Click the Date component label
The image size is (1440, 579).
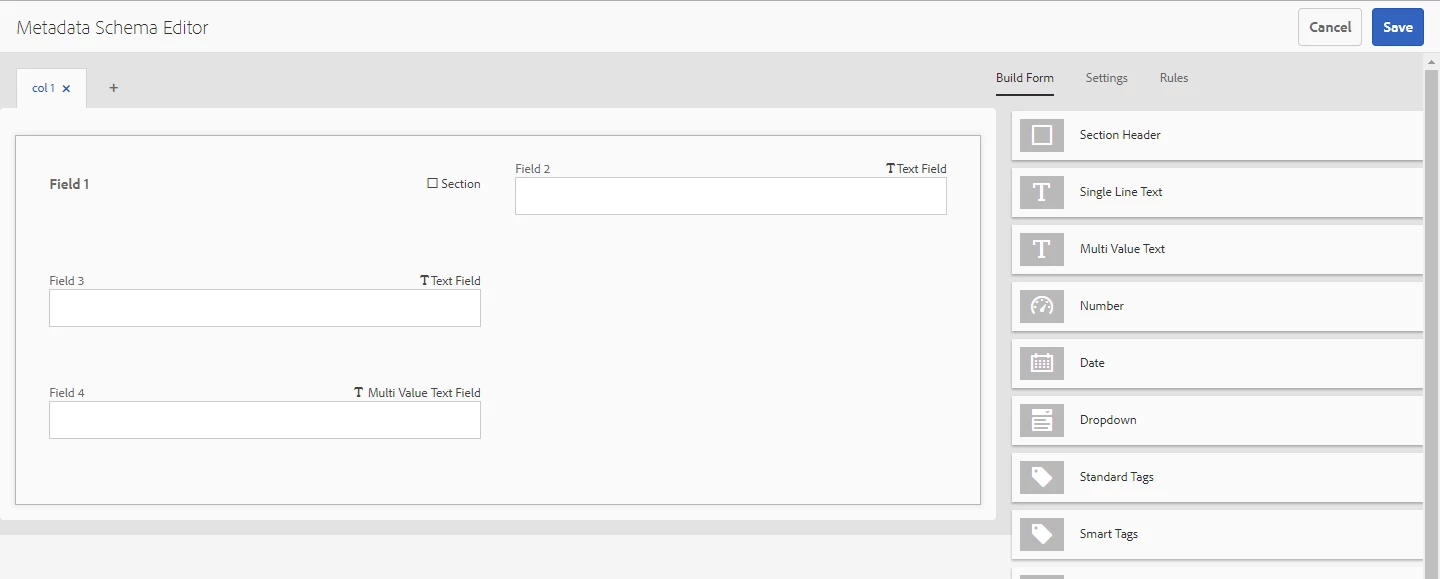pyautogui.click(x=1092, y=363)
